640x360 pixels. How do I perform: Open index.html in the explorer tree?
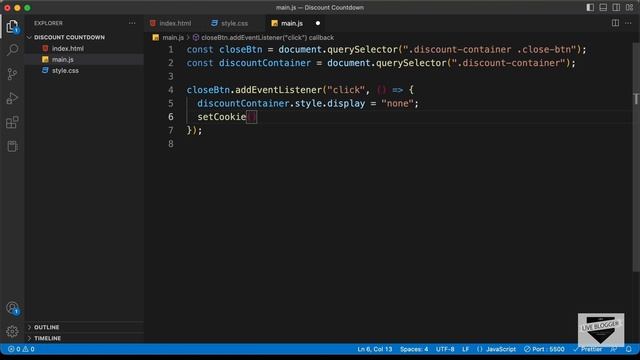point(67,48)
